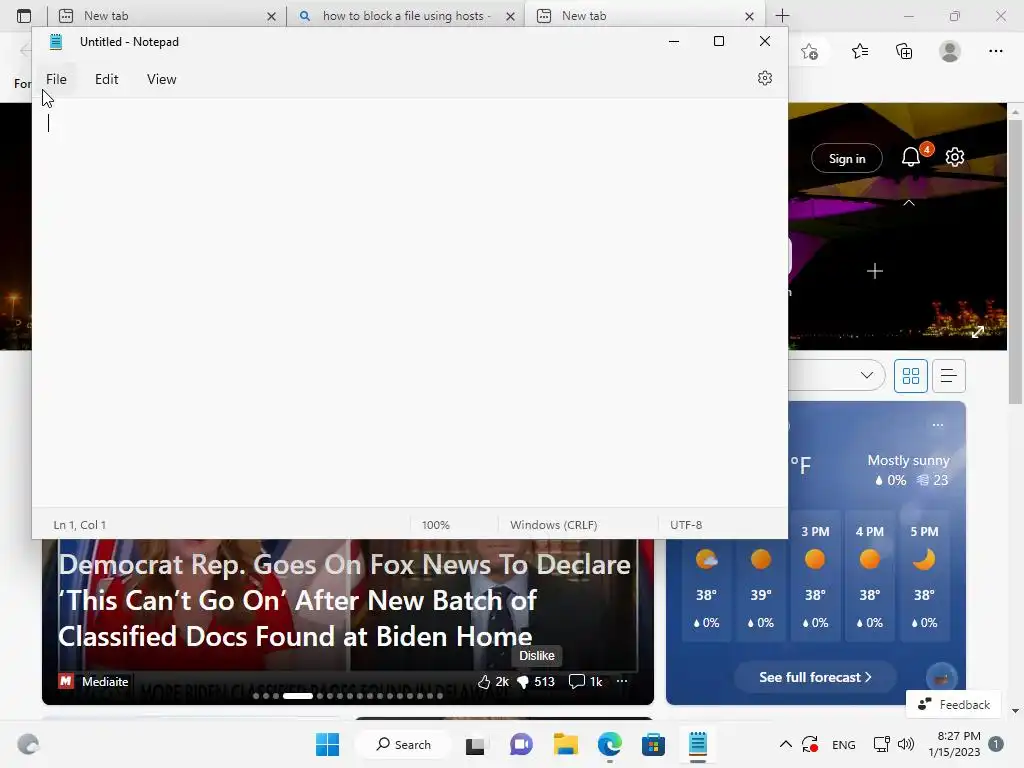1024x768 pixels.
Task: Show hidden system tray icons chevron
Action: tap(786, 744)
